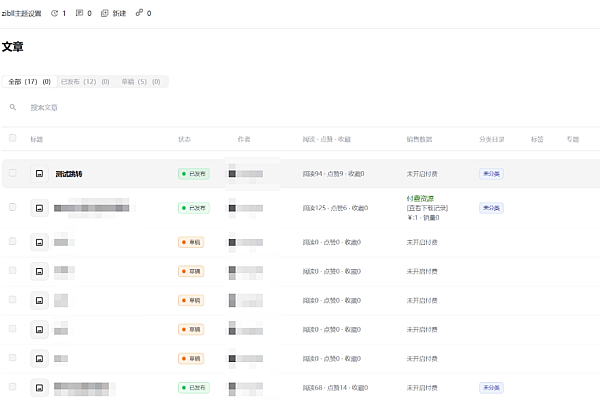Image resolution: width=600 pixels, height=400 pixels.
Task: Check the checkbox for 测试跳转 post
Action: click(13, 173)
